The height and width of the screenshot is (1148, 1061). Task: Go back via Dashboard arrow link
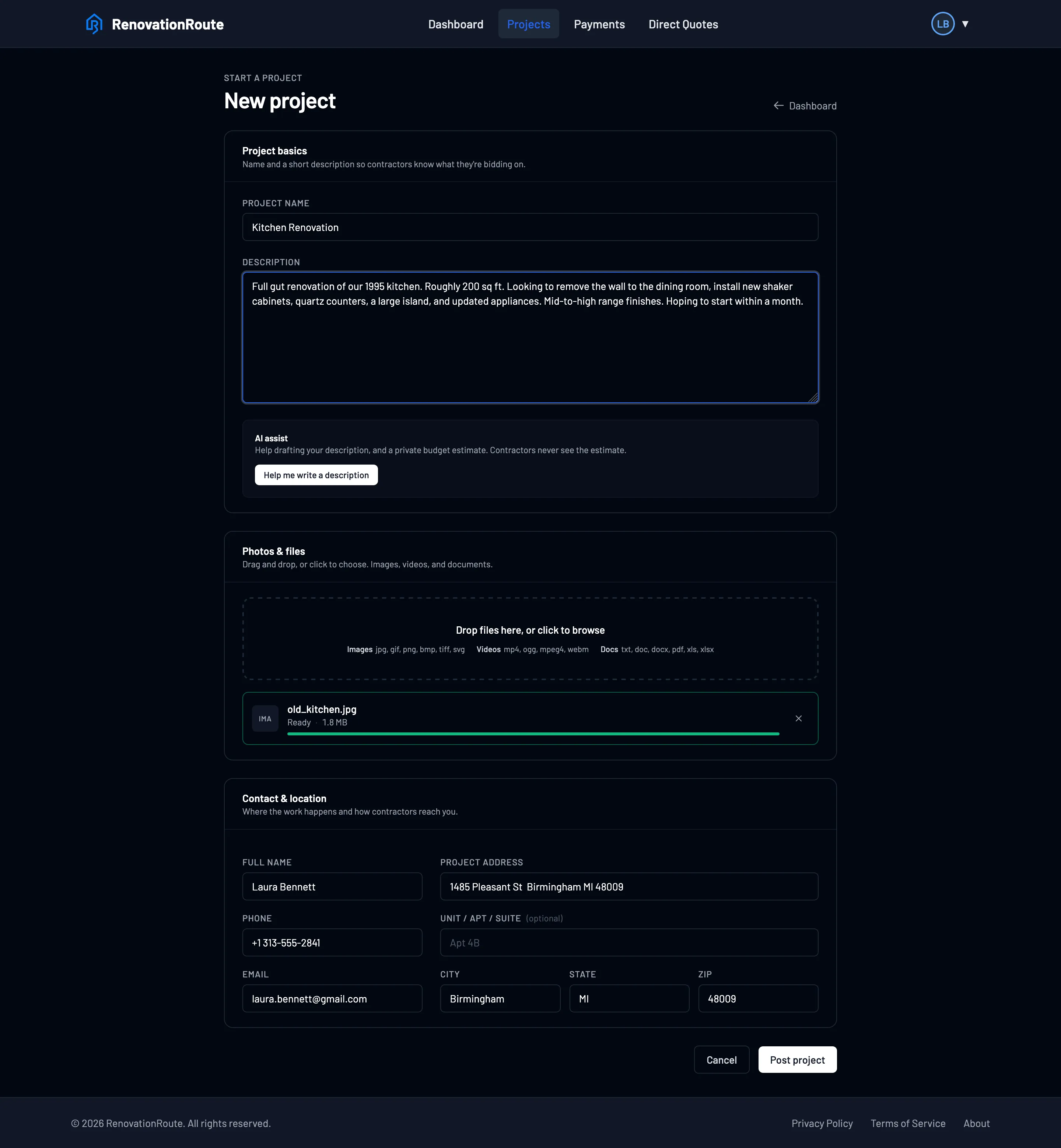click(x=804, y=106)
